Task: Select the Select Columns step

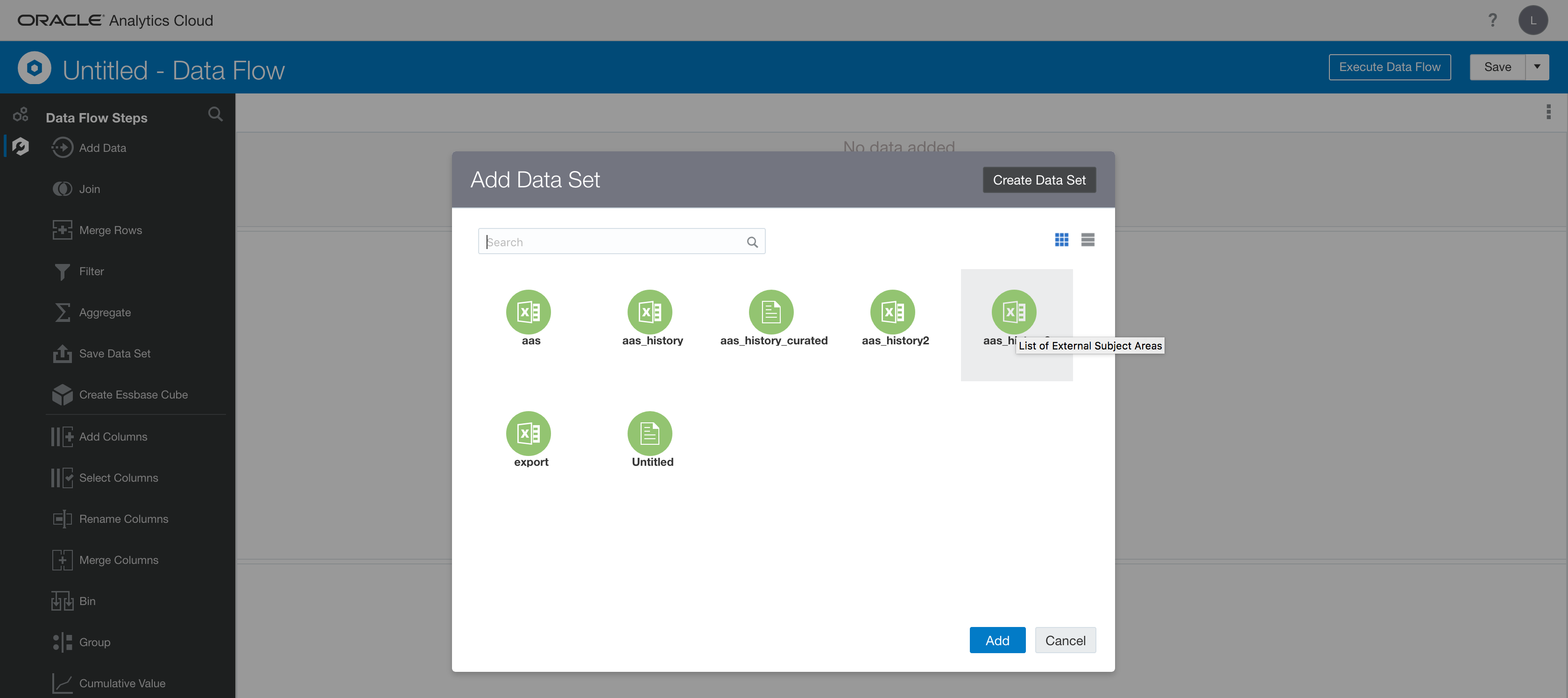Action: (x=105, y=477)
